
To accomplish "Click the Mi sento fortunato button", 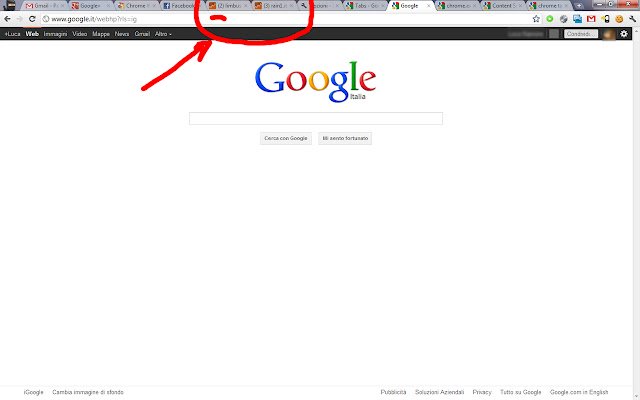I will tap(345, 138).
